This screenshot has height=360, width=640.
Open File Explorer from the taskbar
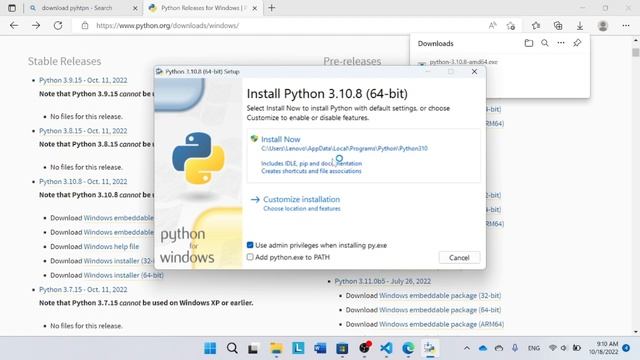coord(276,348)
